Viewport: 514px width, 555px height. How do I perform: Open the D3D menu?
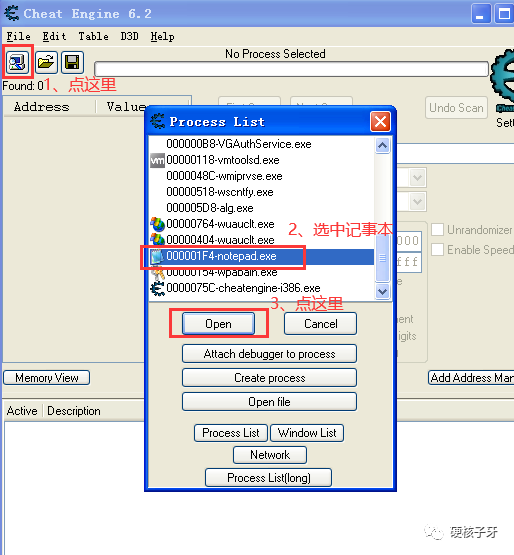[129, 36]
